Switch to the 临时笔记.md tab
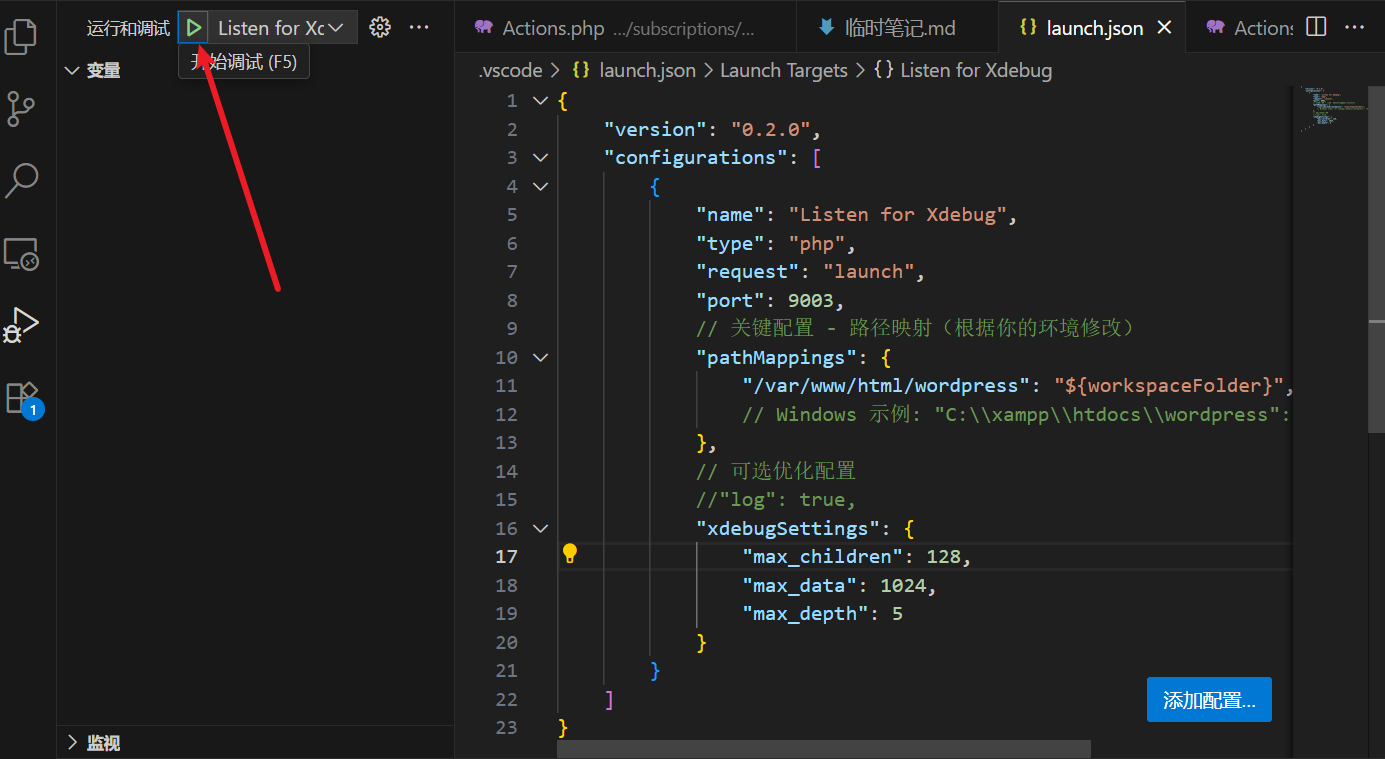1385x759 pixels. [899, 28]
